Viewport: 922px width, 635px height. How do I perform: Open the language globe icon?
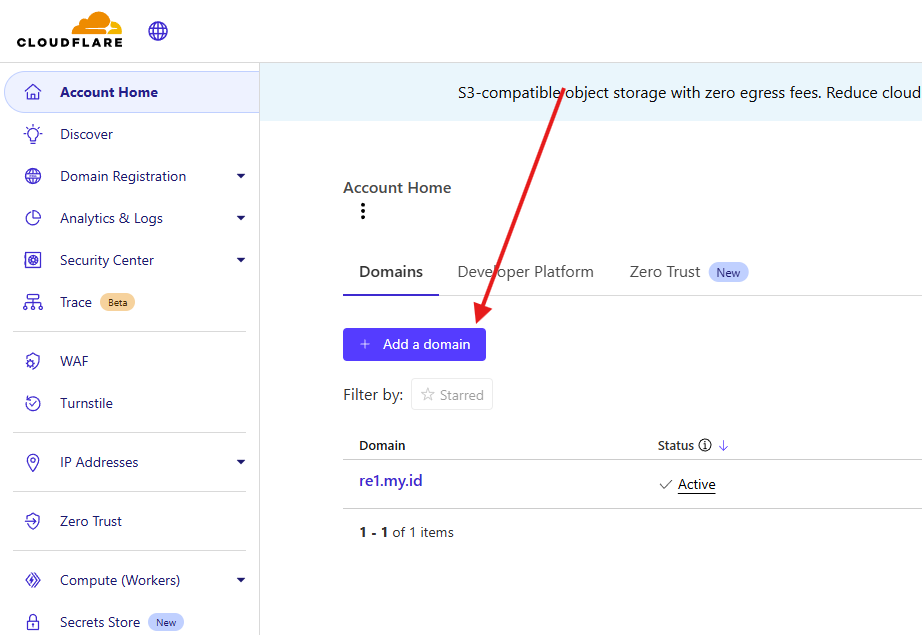pos(158,31)
